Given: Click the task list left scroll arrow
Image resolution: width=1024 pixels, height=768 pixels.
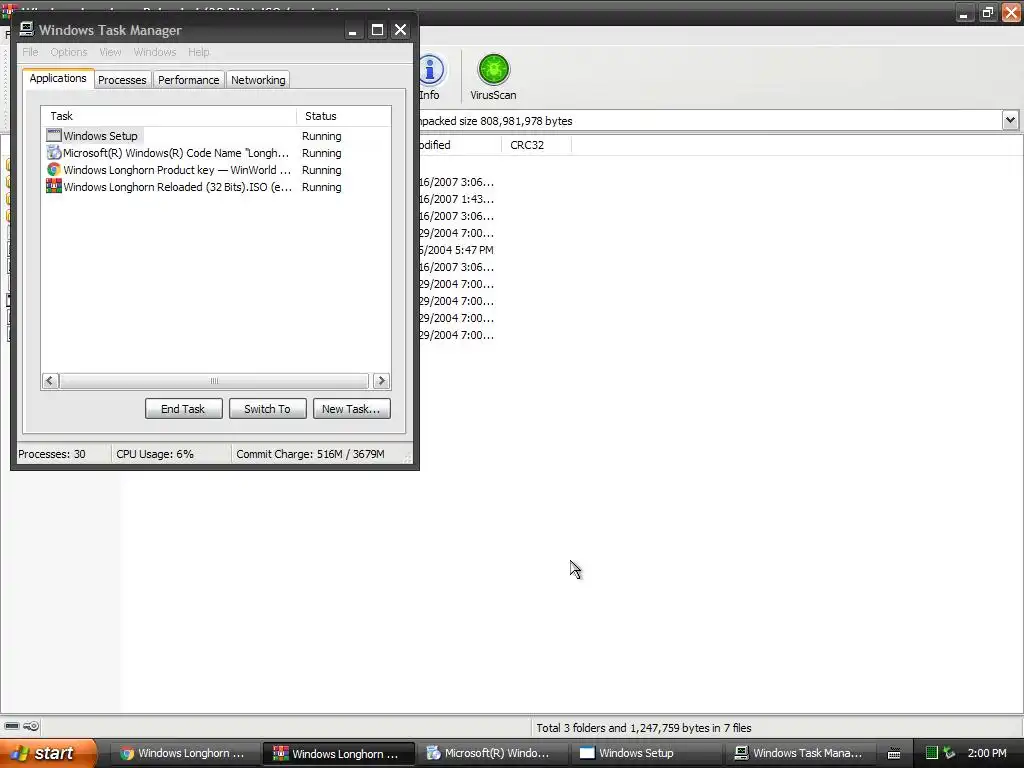Looking at the screenshot, I should tap(50, 381).
